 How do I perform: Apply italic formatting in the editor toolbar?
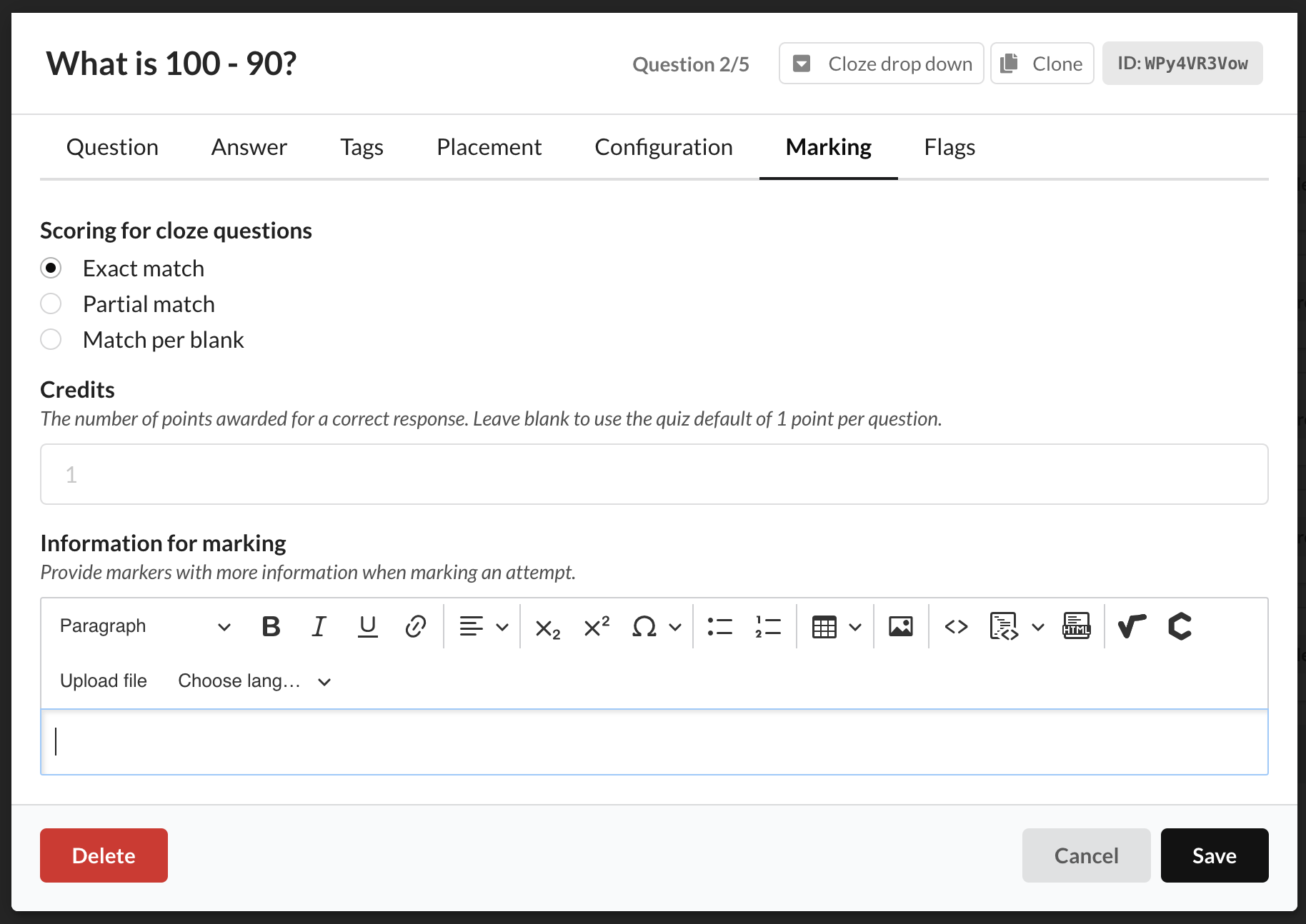coord(319,627)
